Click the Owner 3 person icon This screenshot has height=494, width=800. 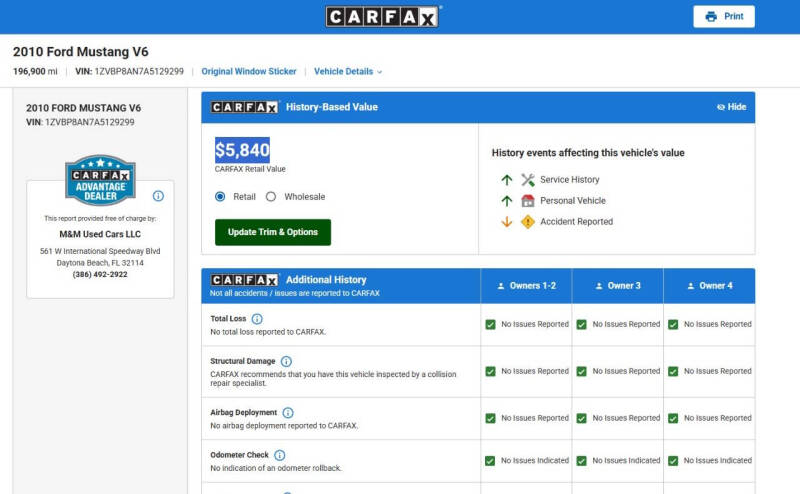[x=599, y=286]
